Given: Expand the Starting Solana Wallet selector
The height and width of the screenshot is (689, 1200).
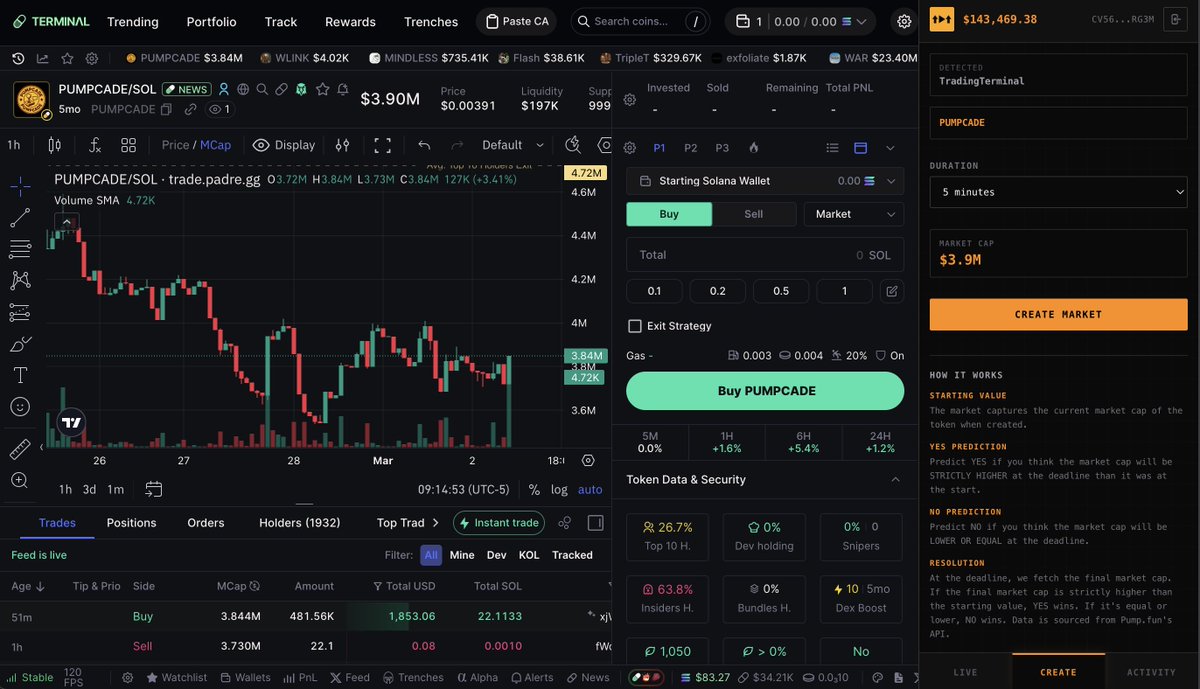Looking at the screenshot, I should tap(765, 181).
